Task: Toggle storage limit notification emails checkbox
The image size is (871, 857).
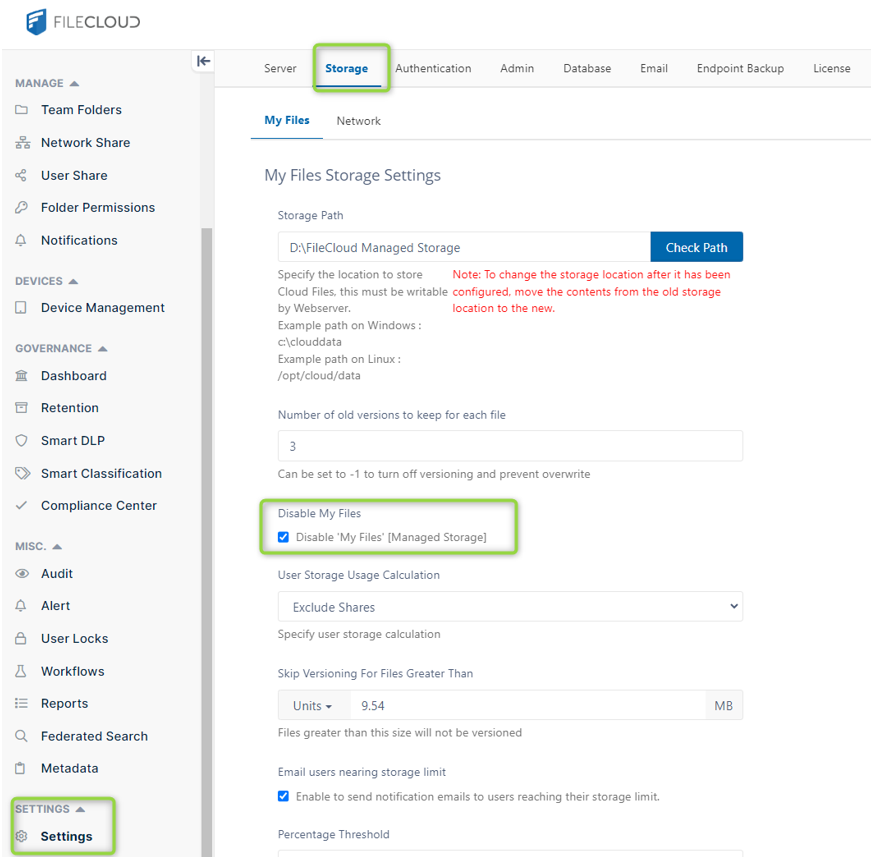Action: coord(283,796)
